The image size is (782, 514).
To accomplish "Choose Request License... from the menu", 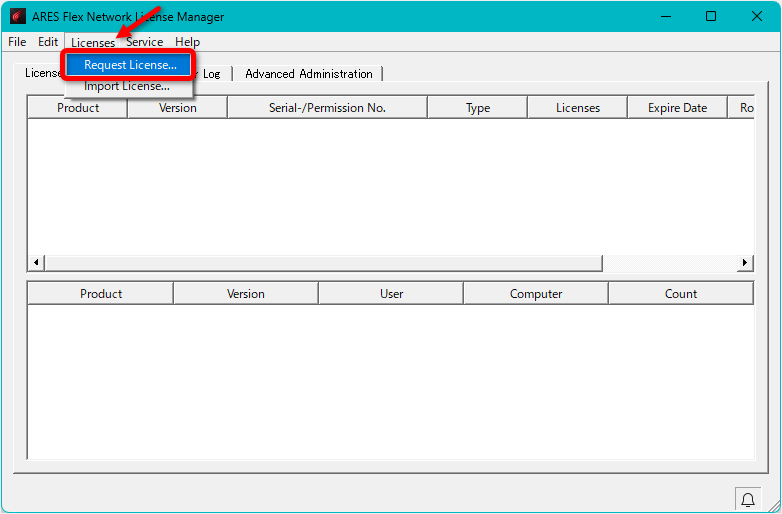I will click(x=130, y=65).
